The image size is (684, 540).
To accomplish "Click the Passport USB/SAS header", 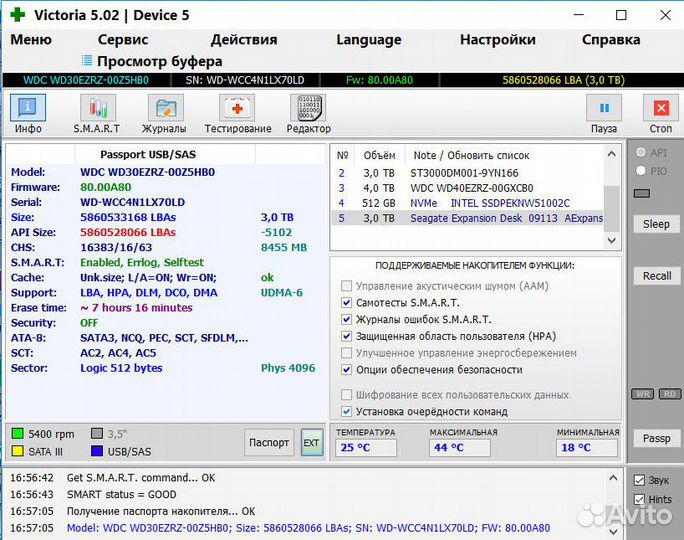I will 148,154.
